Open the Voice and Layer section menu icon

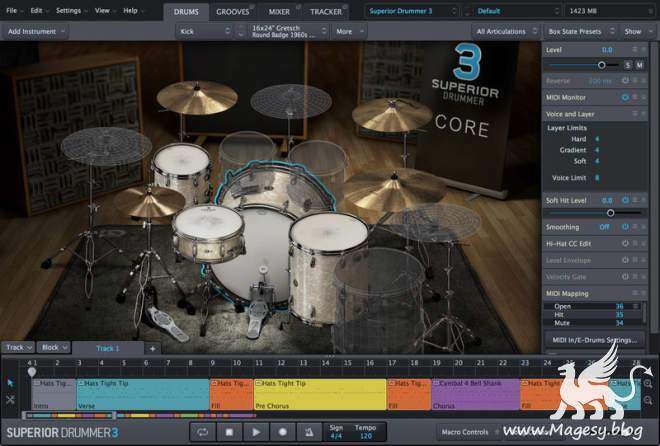click(x=635, y=114)
